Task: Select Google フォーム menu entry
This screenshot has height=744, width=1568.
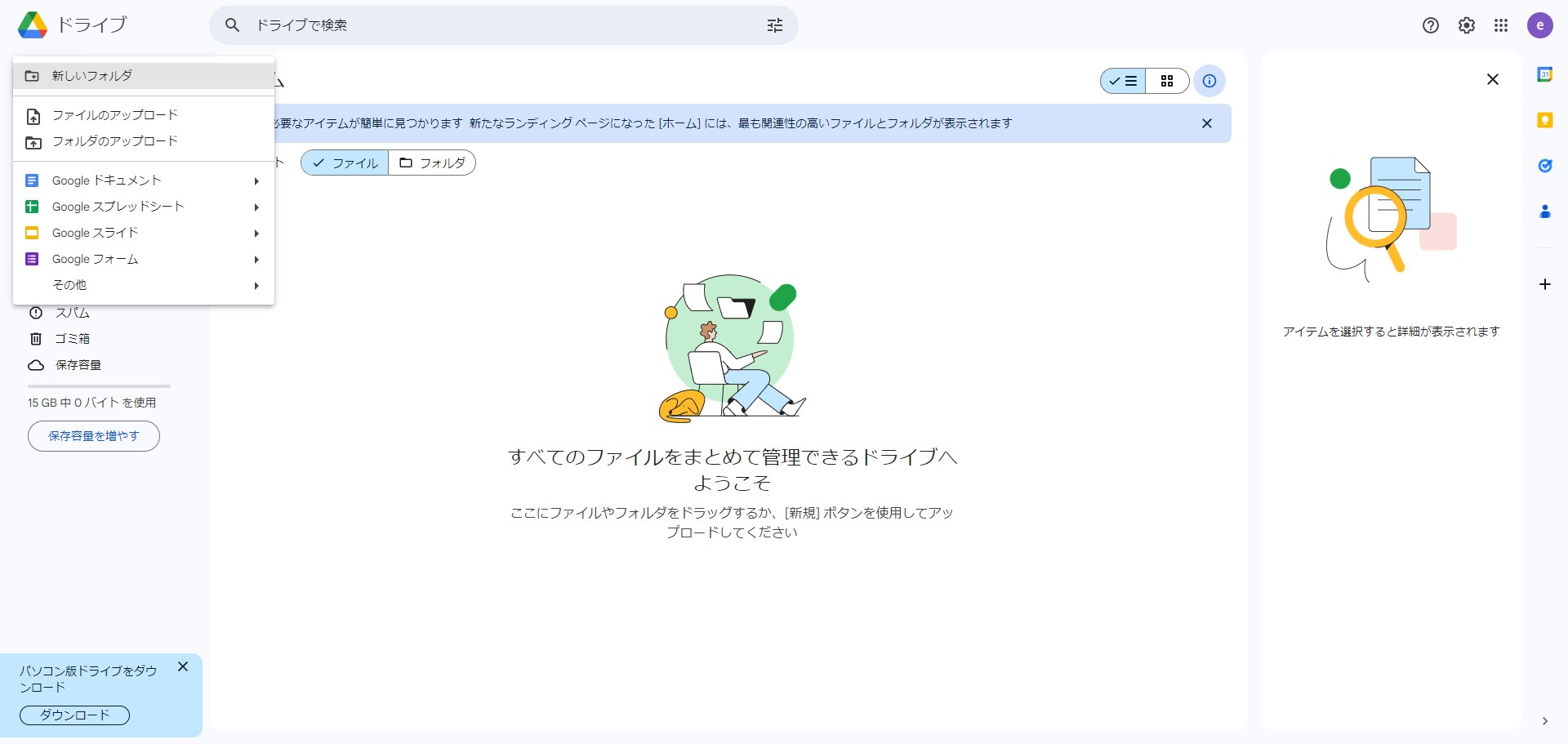Action: pos(144,259)
